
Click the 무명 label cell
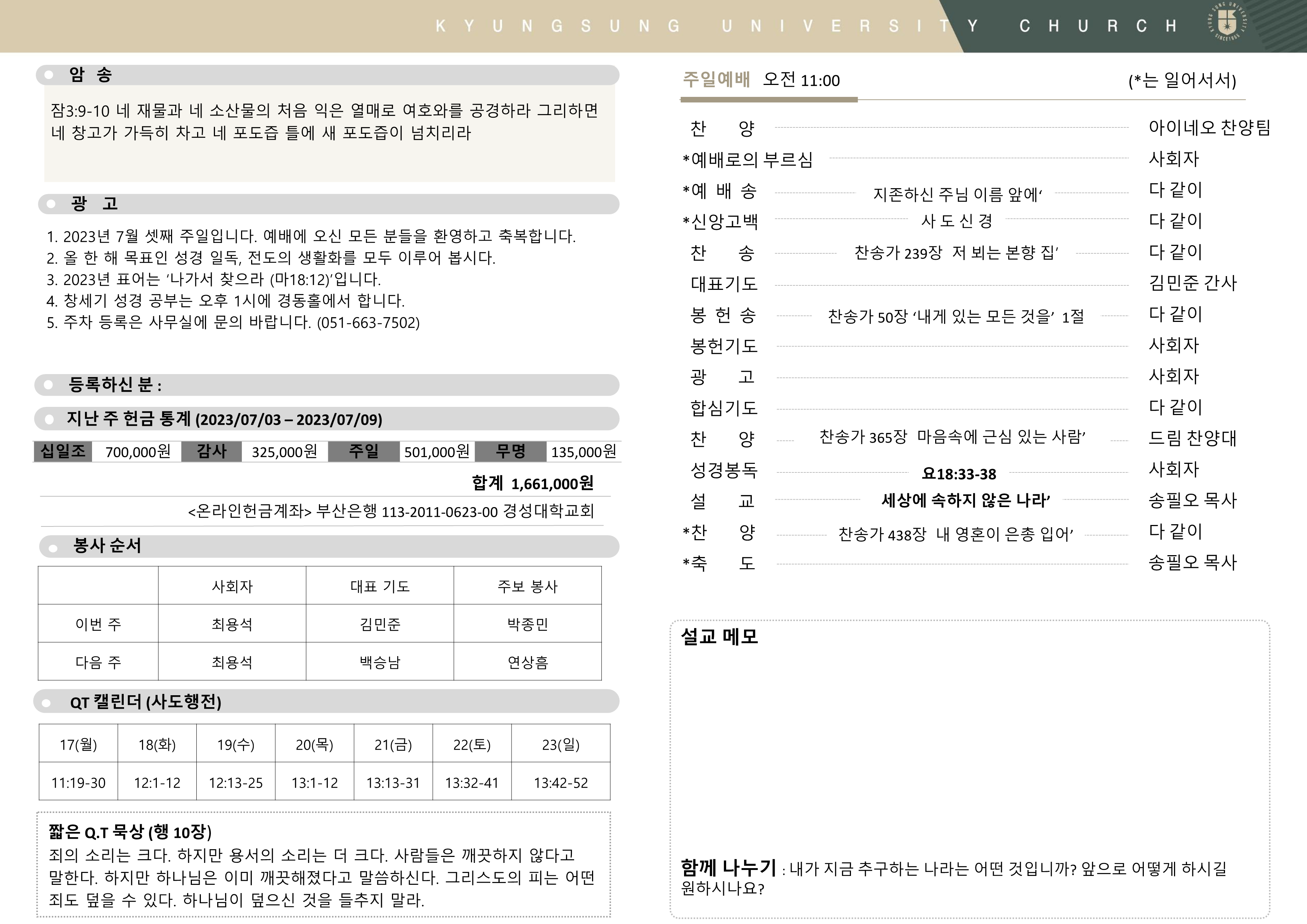pos(511,452)
